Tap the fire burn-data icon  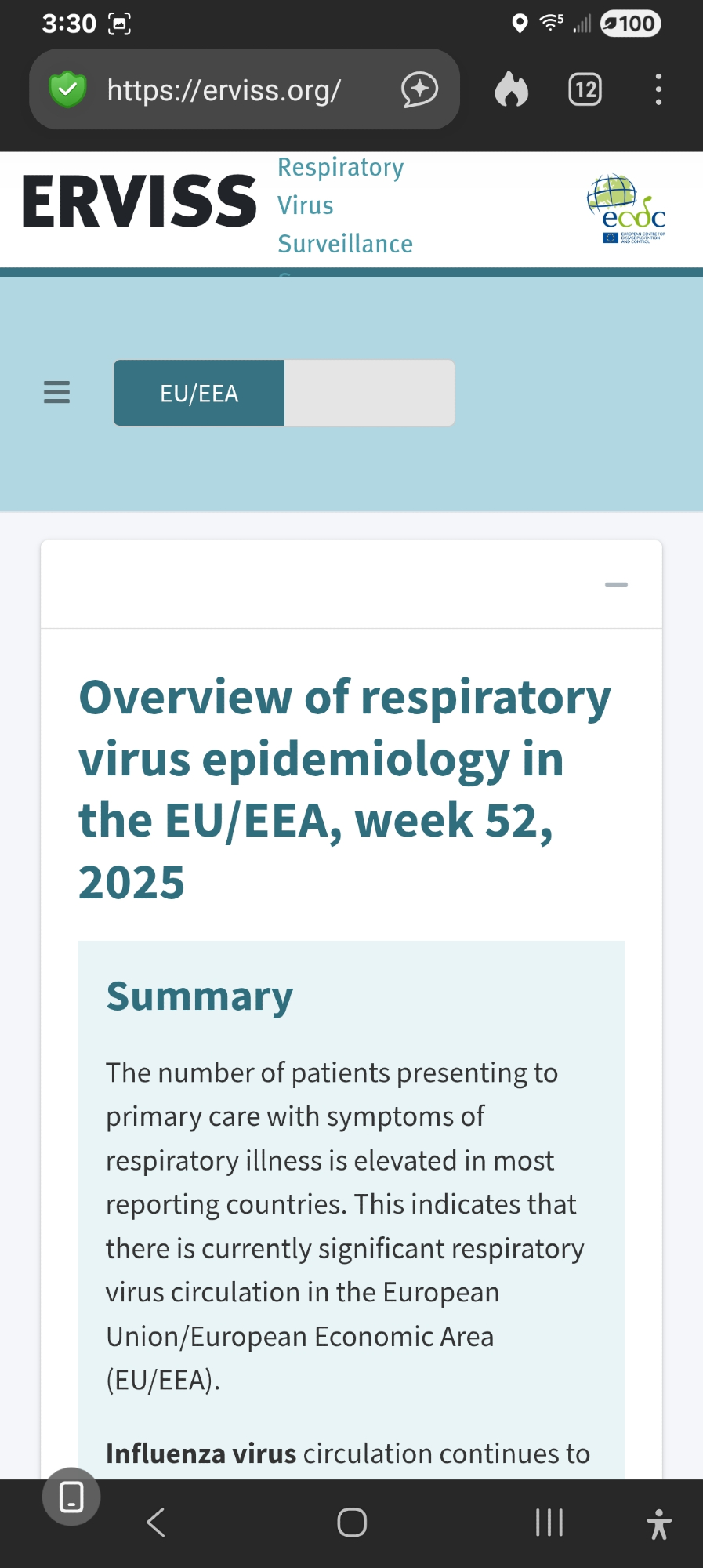511,89
